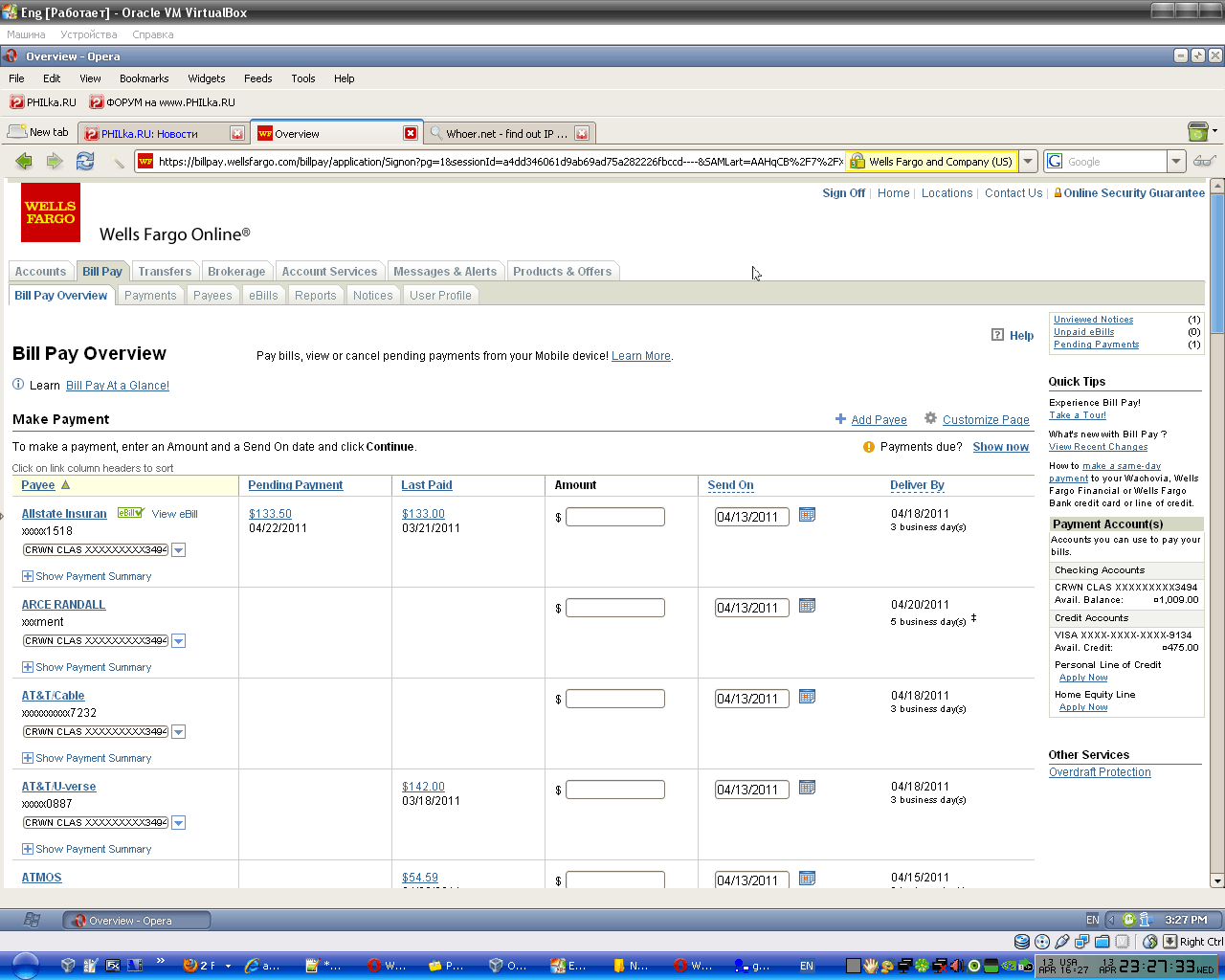Open the calendar icon in AT&T/Cable row
1225x980 pixels.
pos(807,697)
